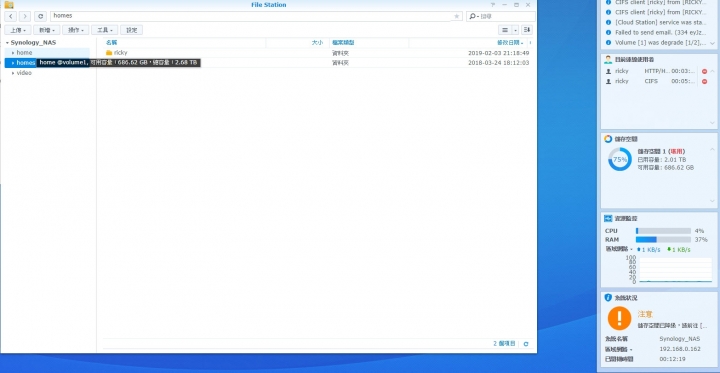
Task: Refresh the homes folder path
Action: (x=40, y=16)
